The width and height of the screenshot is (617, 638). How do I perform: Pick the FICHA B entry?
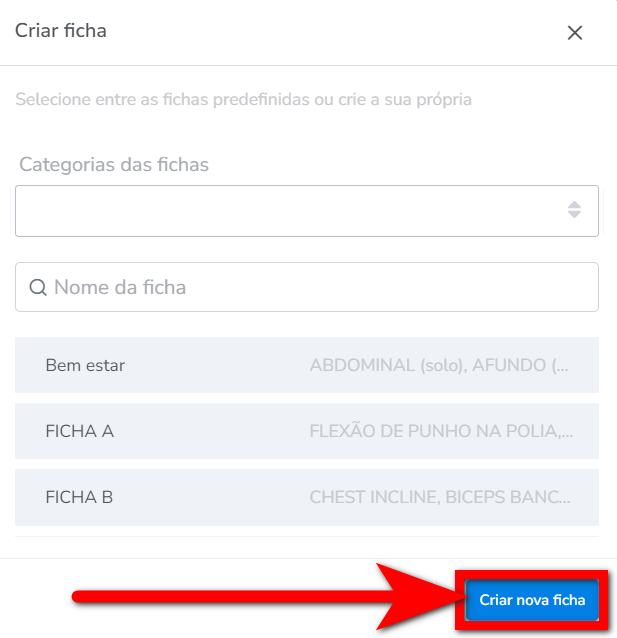tap(80, 496)
